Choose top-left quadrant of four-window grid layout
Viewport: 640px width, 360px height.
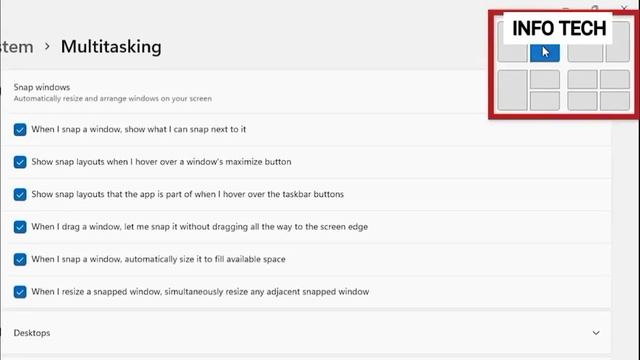[582, 79]
